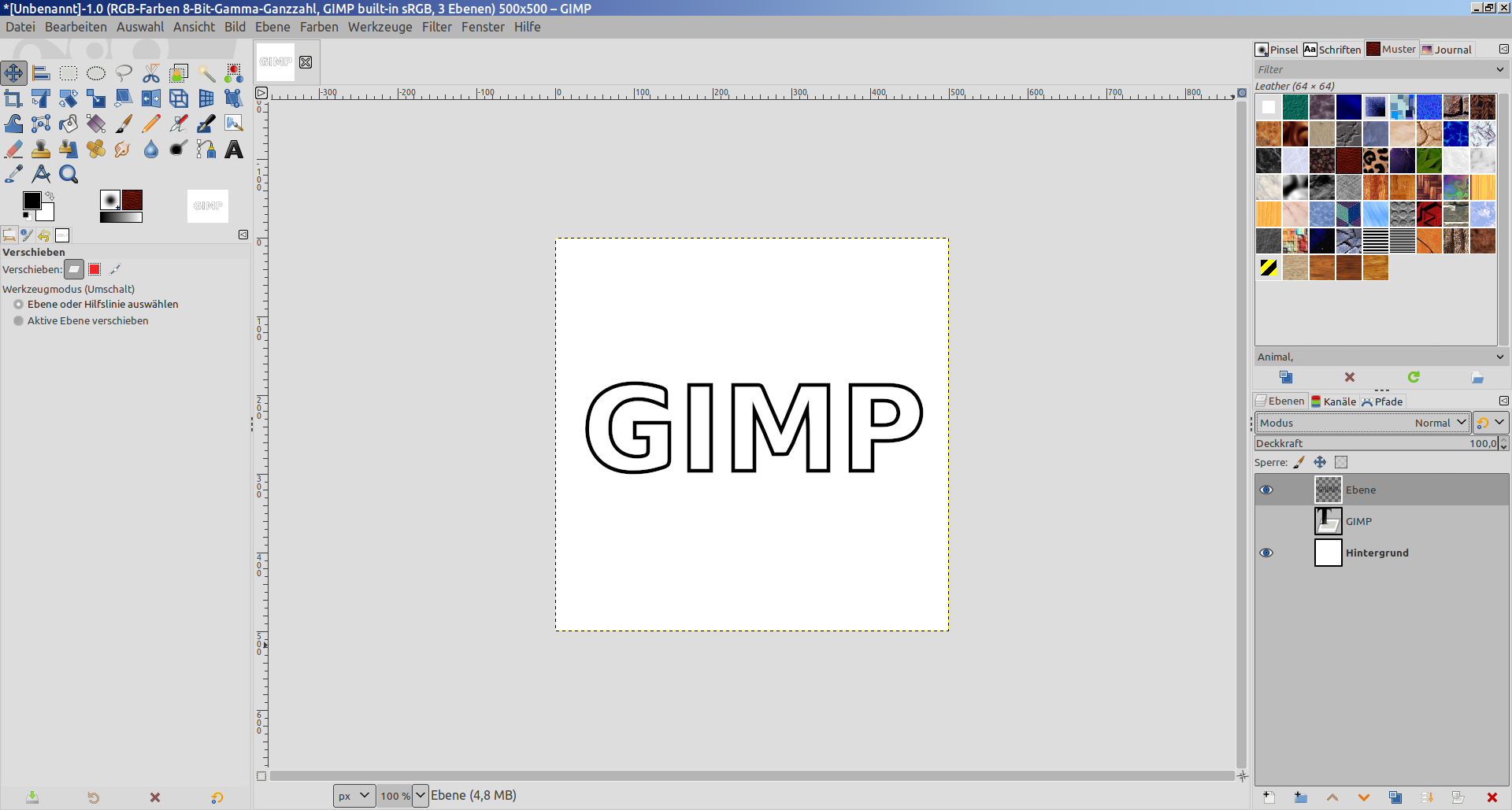
Task: Select the Free Select lasso tool
Action: [124, 73]
